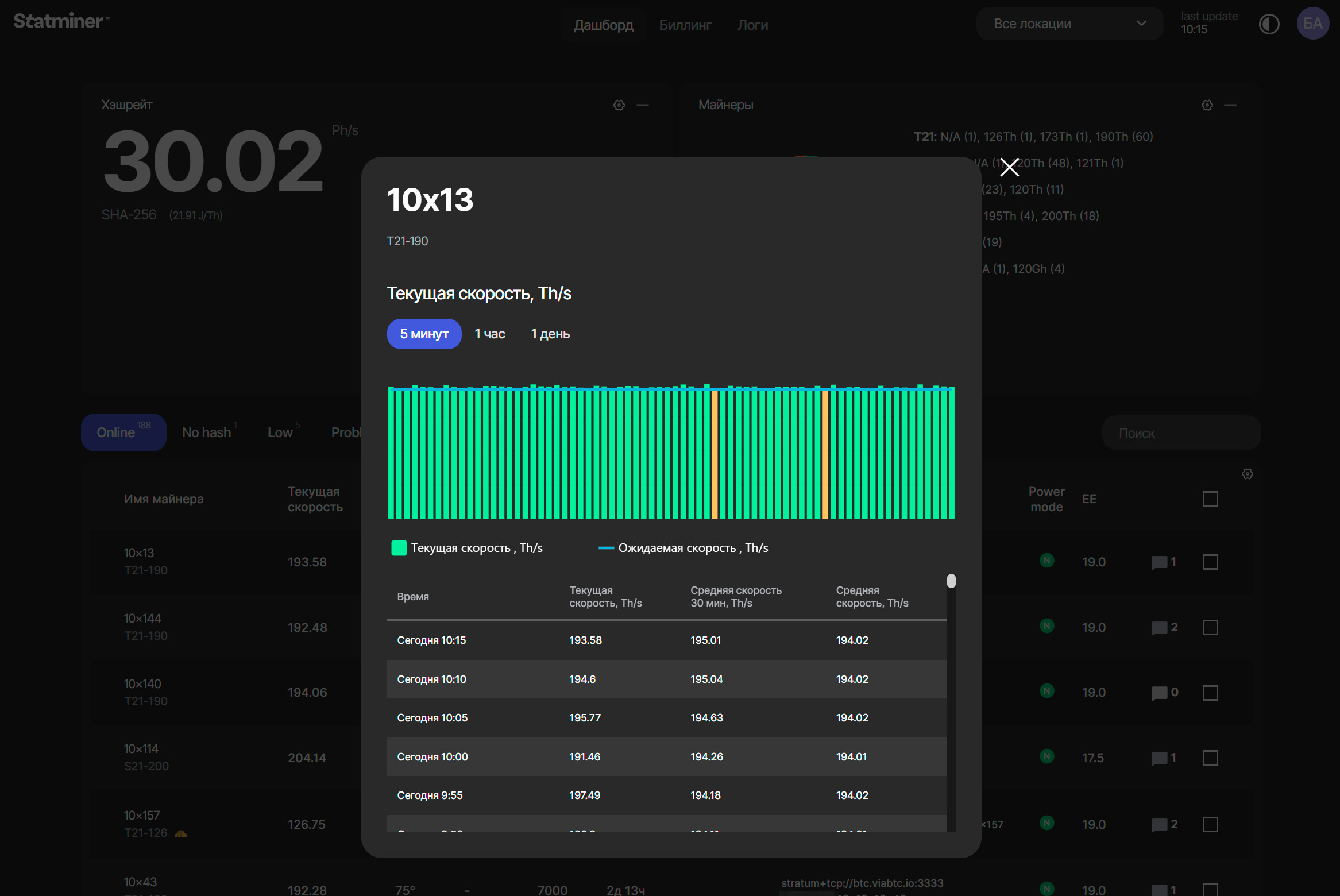Collapse the Хэшрейт widget

[x=643, y=105]
